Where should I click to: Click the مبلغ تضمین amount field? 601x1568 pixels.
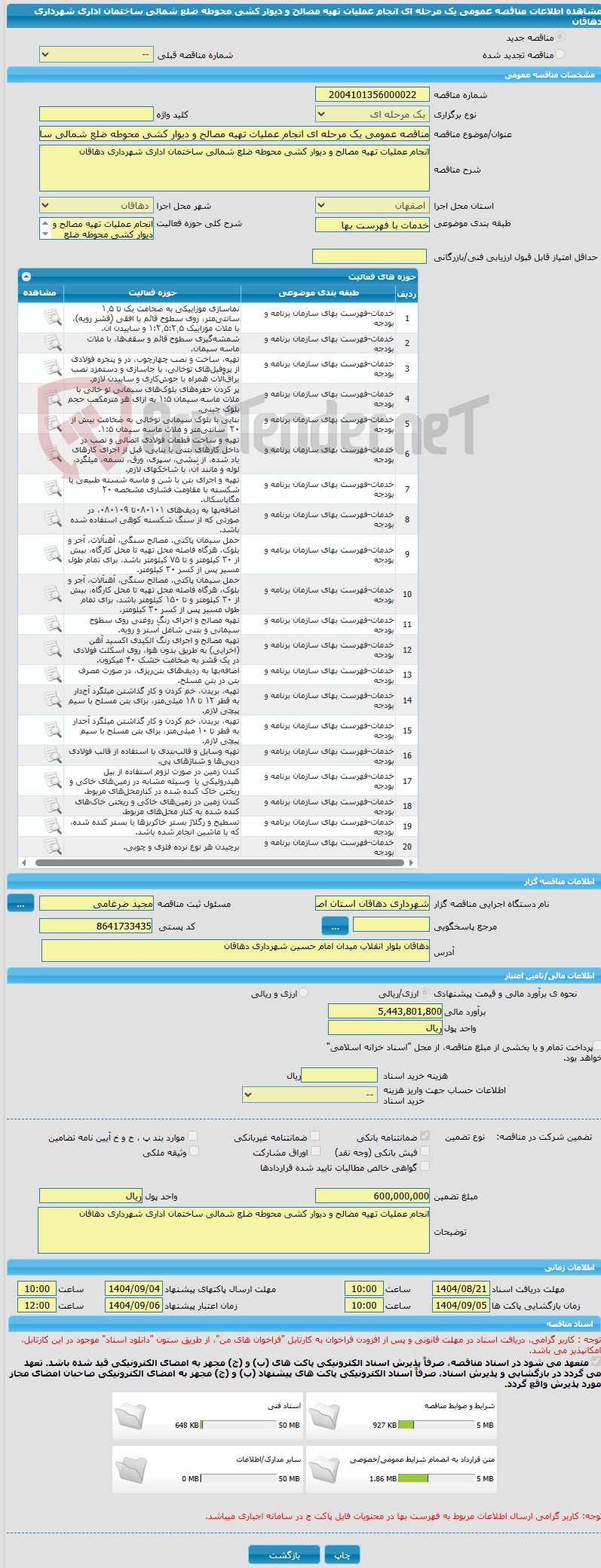tap(372, 1196)
